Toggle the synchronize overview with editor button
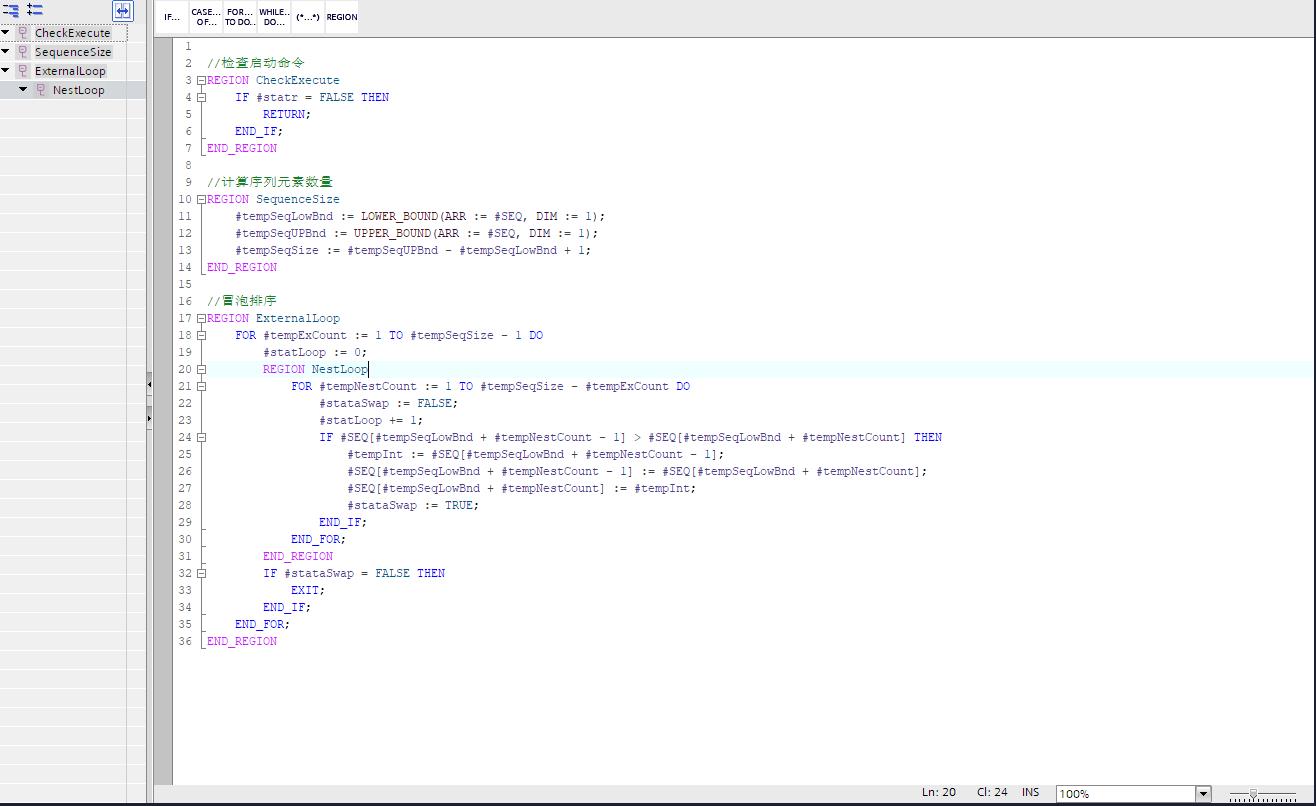 (x=122, y=11)
